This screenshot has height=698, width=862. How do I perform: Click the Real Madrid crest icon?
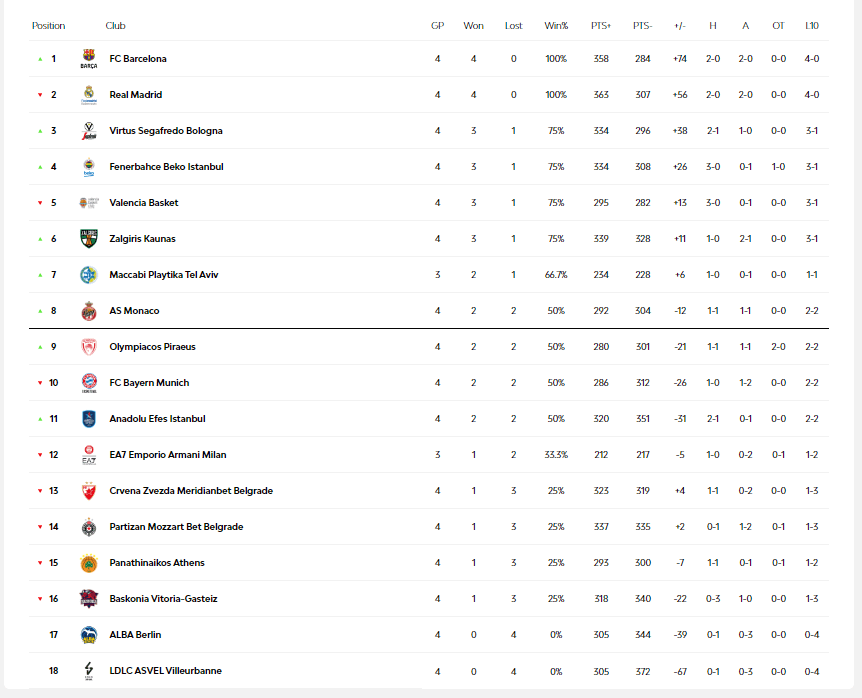[89, 95]
